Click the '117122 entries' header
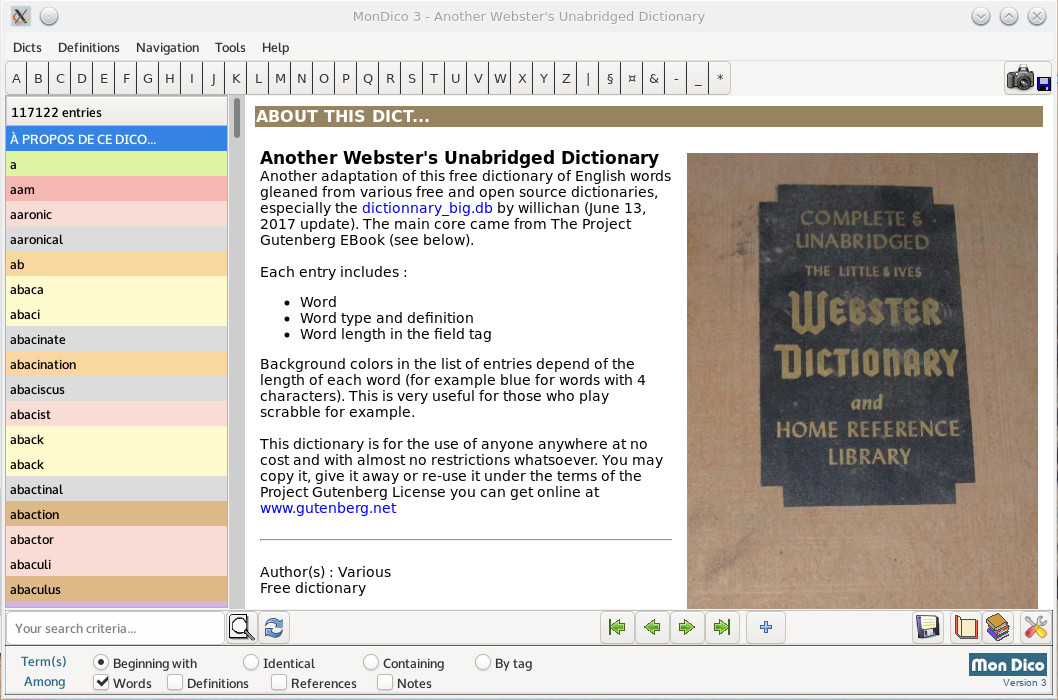 pos(117,113)
